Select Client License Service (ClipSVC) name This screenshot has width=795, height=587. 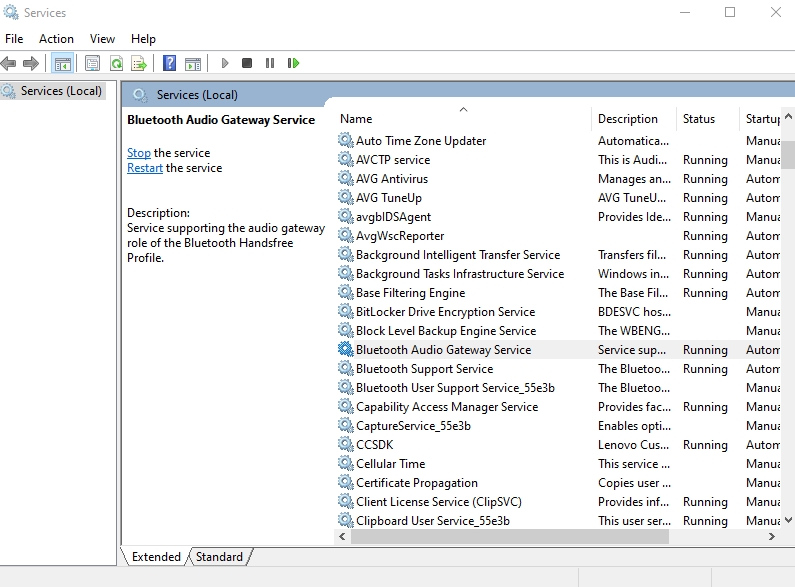point(439,502)
